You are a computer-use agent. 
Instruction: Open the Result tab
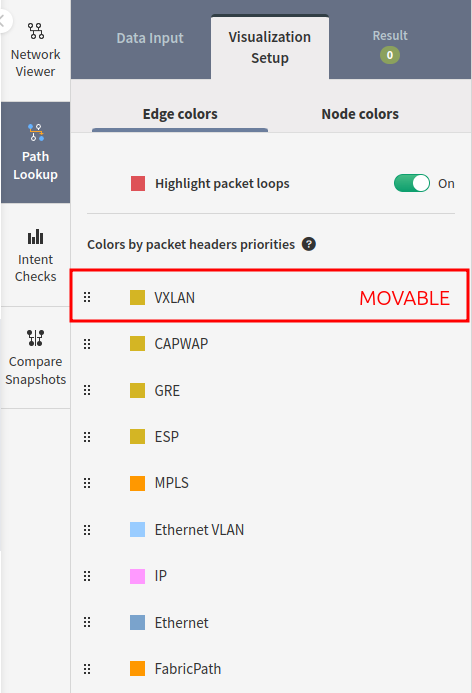tap(390, 46)
